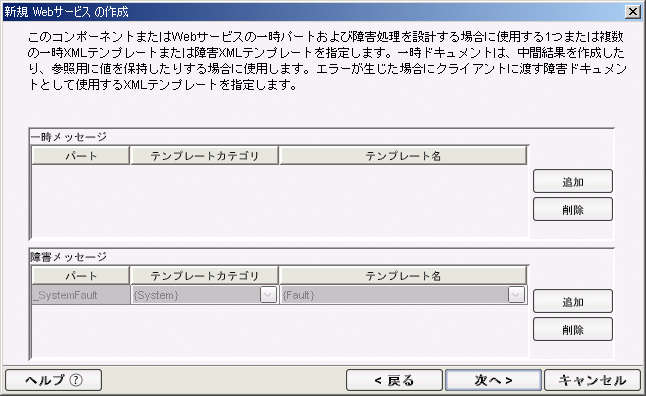Click 削除 button for 一時メッセージ
Viewport: 646px width, 396px height.
click(573, 209)
